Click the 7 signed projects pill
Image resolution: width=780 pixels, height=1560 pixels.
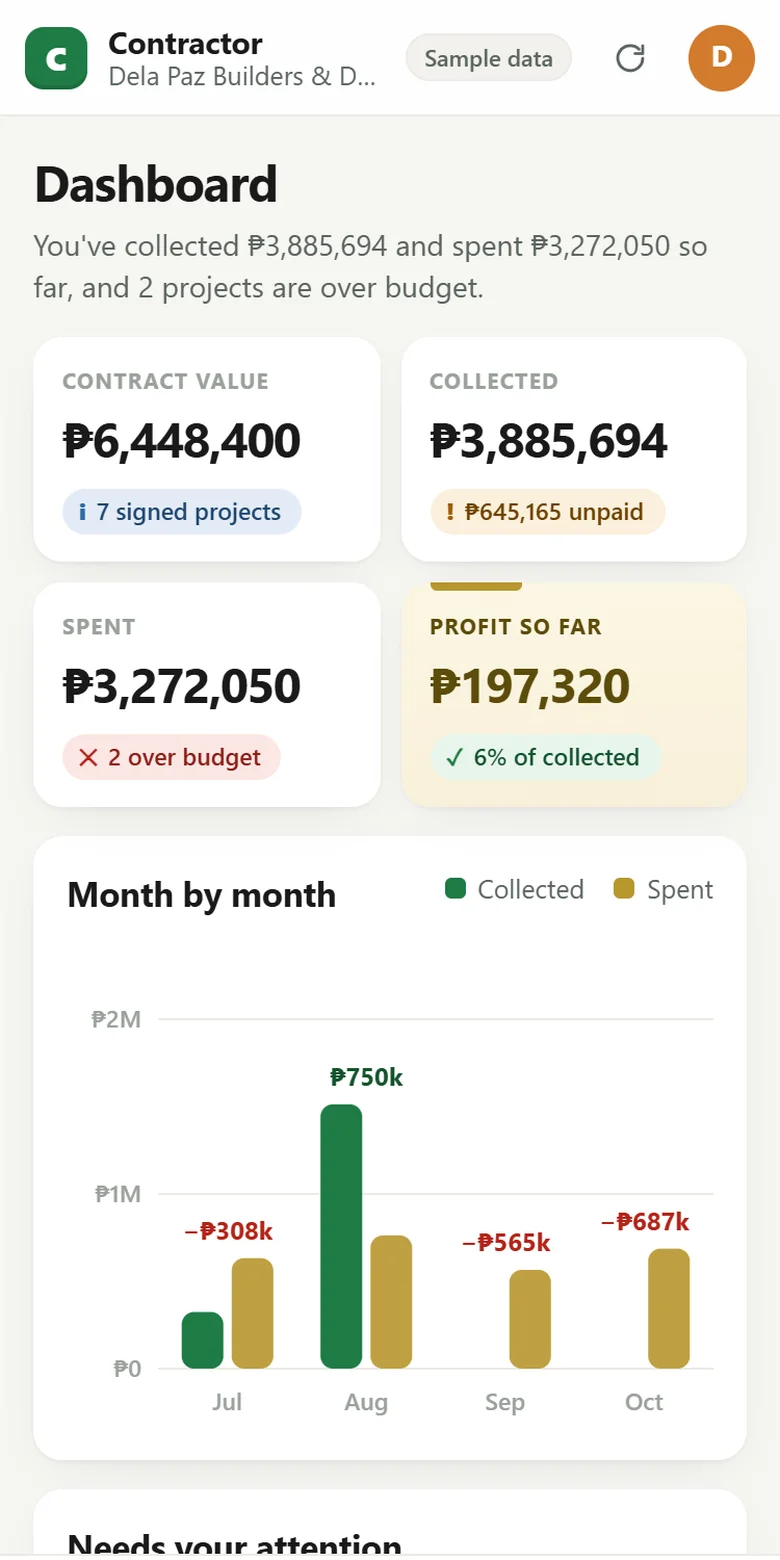pyautogui.click(x=181, y=512)
